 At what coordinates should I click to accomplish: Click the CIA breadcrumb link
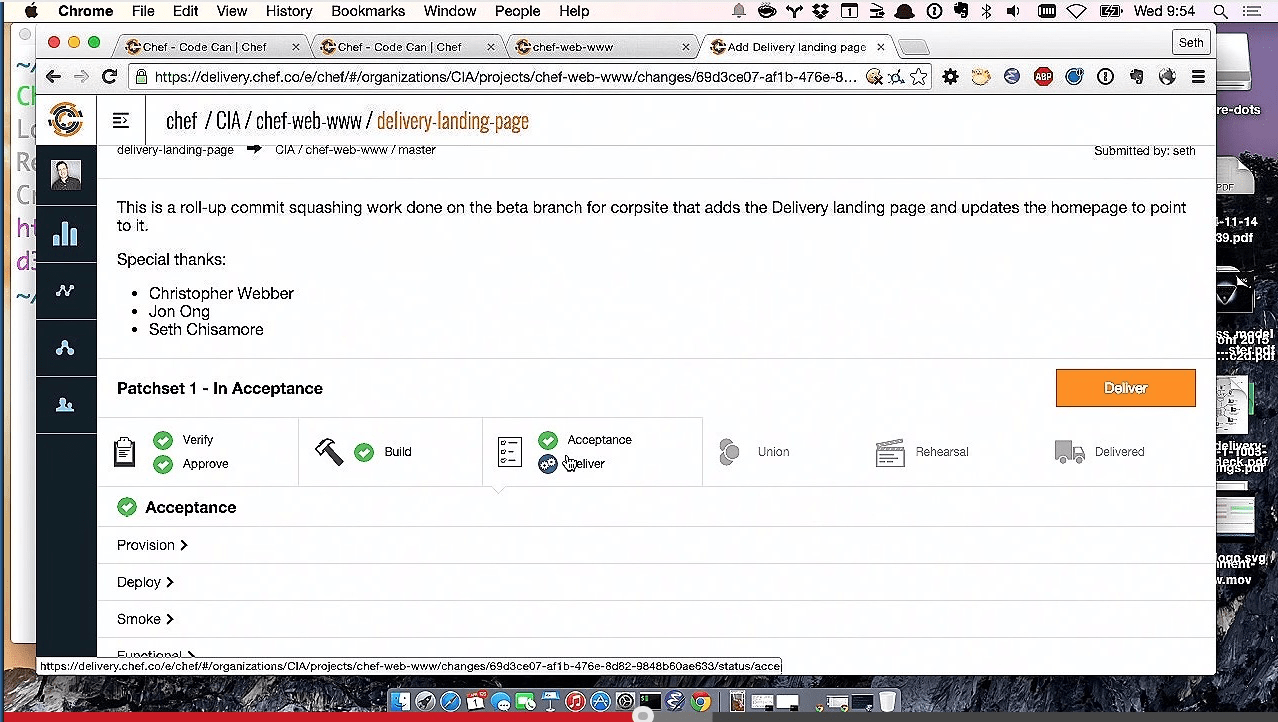click(x=229, y=121)
